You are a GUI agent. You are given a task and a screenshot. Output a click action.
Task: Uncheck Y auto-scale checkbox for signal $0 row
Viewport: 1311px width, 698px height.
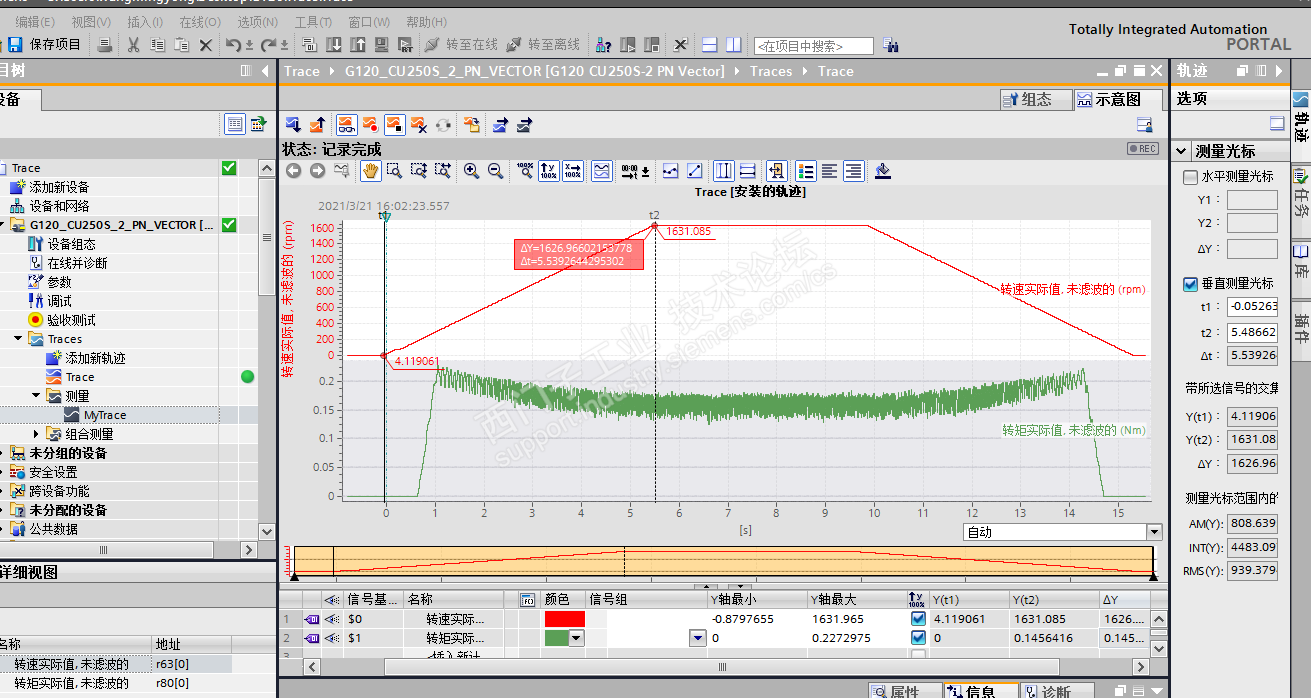[918, 619]
